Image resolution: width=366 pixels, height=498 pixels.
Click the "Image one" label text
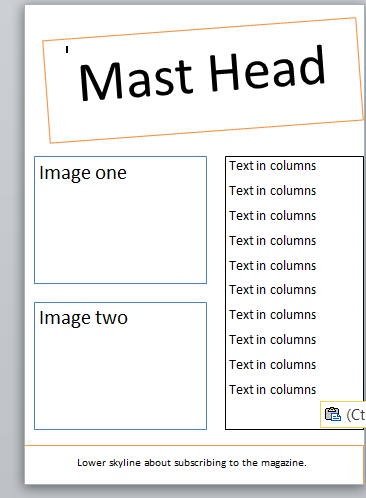(x=83, y=173)
